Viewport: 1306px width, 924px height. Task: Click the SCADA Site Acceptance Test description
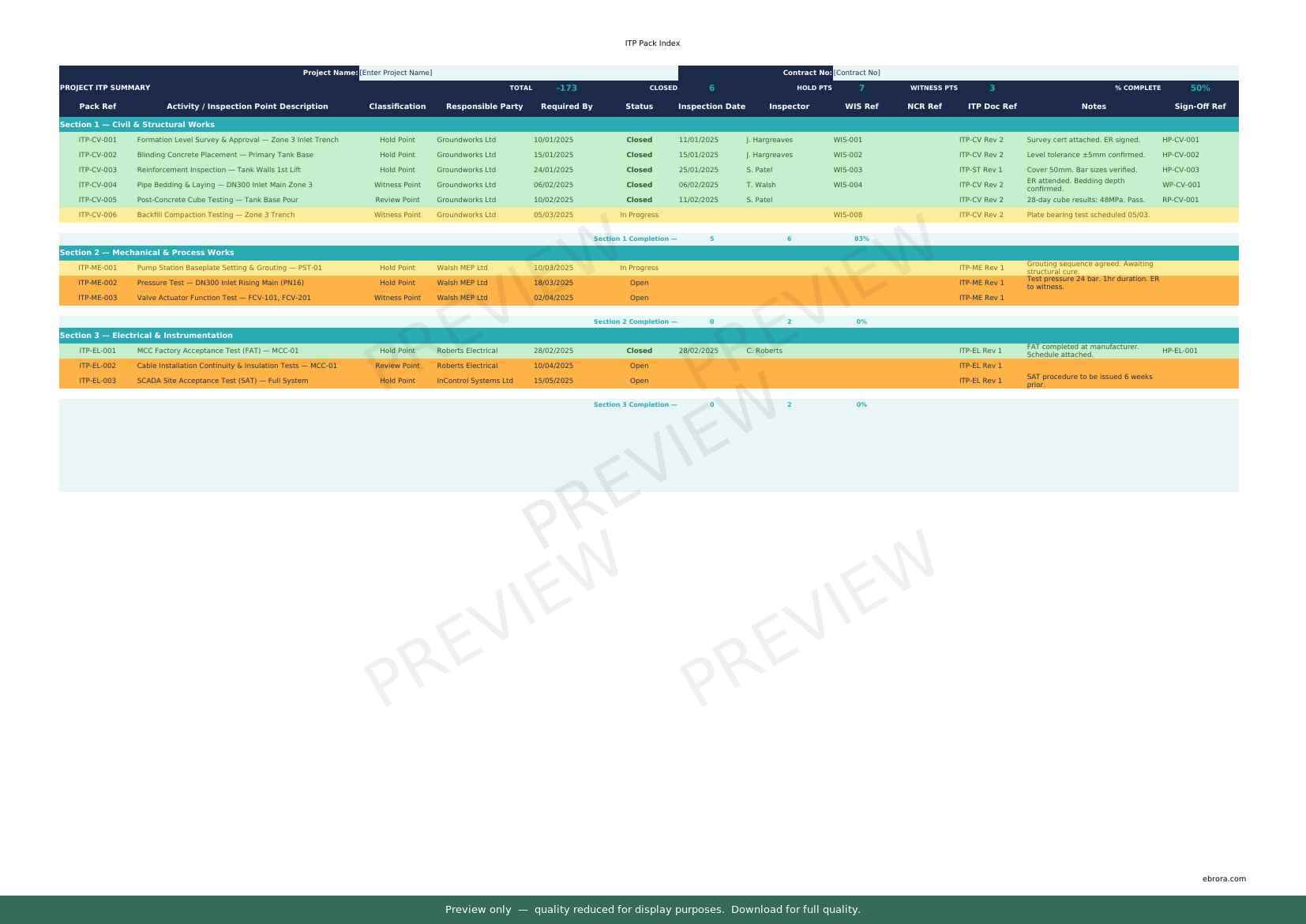pyautogui.click(x=222, y=381)
